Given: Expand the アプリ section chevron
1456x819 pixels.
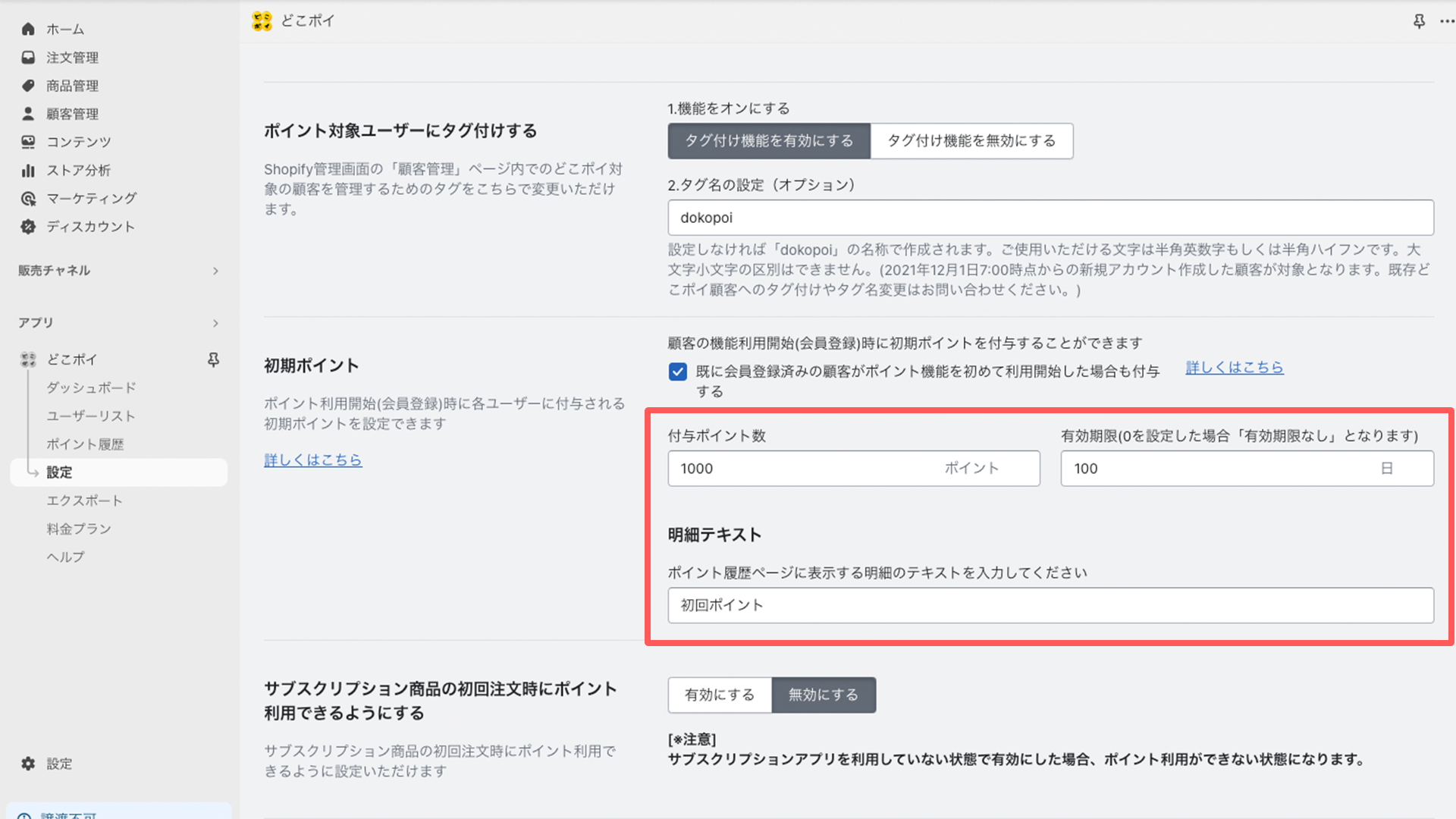Looking at the screenshot, I should coord(215,323).
